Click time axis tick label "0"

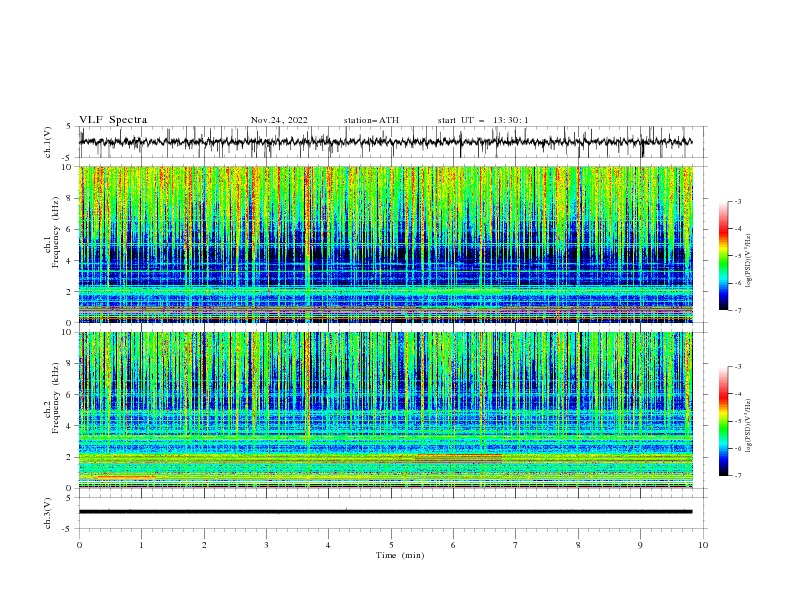click(79, 545)
